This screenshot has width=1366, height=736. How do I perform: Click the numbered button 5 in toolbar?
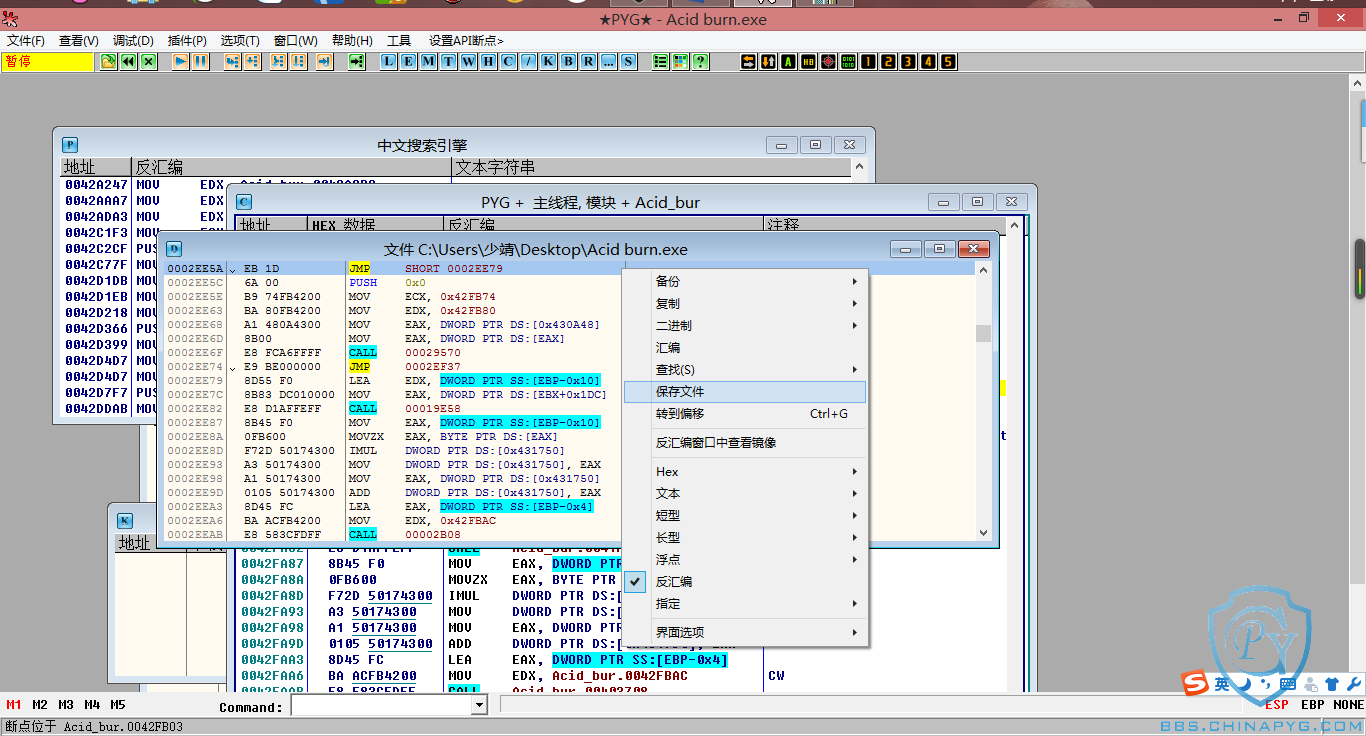point(948,62)
